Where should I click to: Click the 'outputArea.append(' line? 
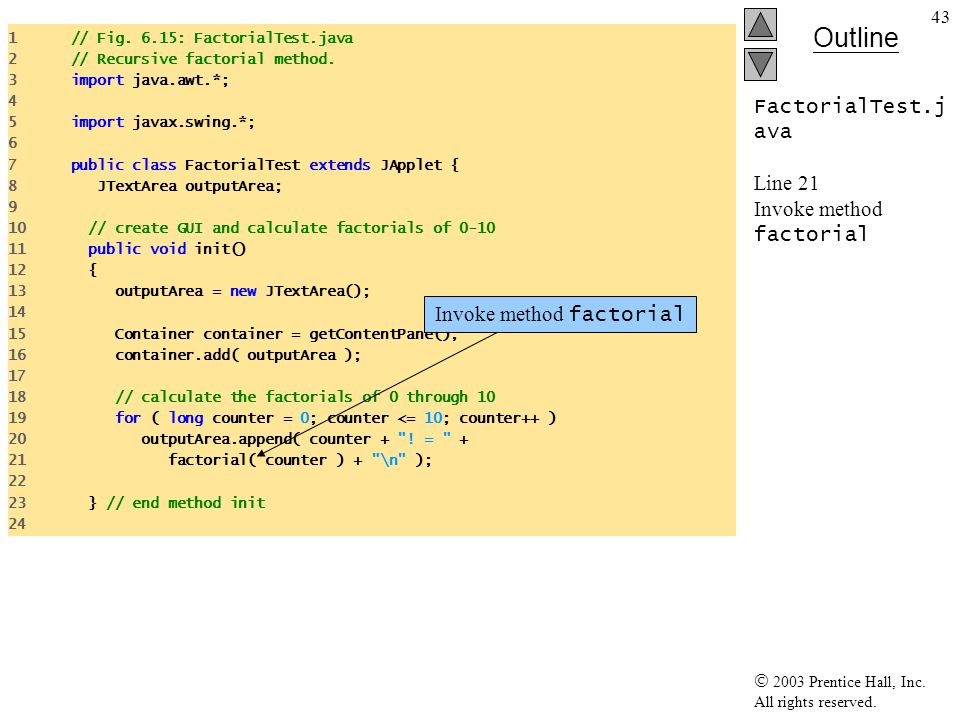pos(305,439)
